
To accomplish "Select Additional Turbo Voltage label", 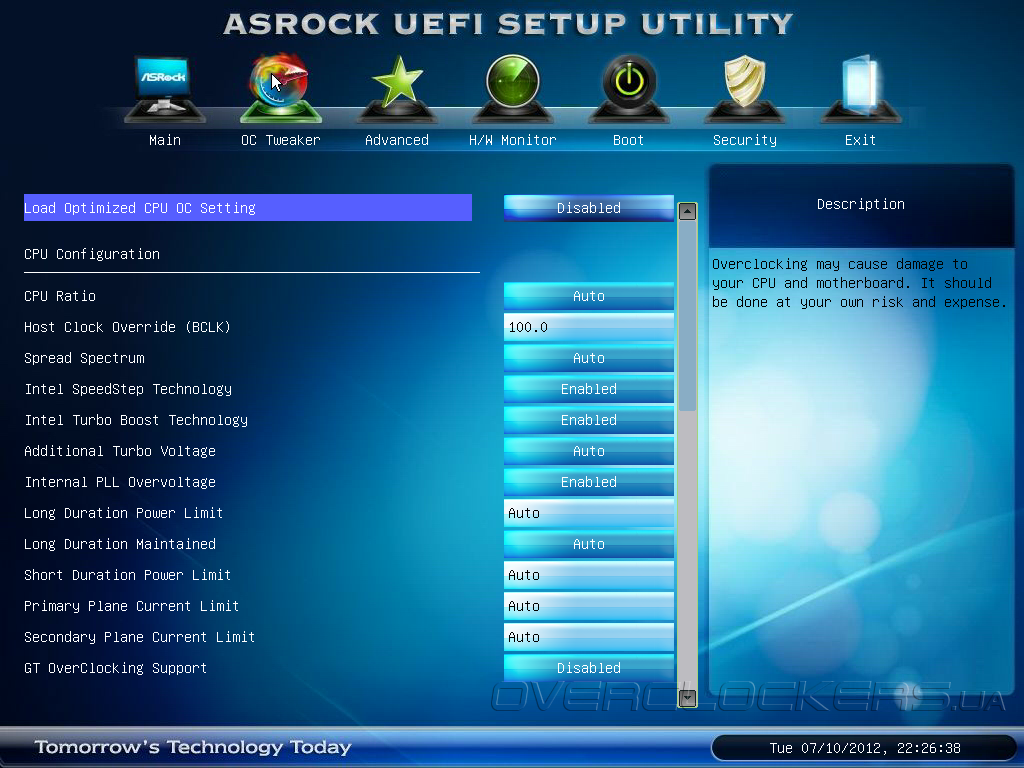I will [120, 451].
